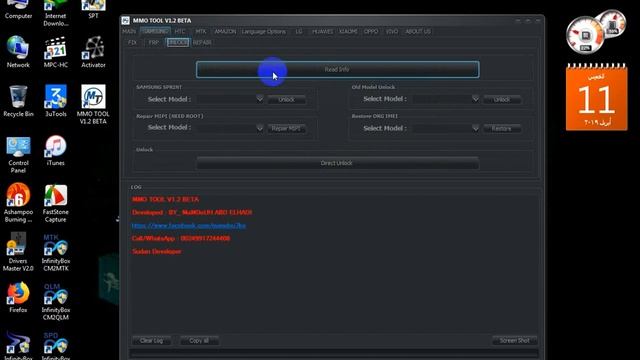Click the Restore button
The height and width of the screenshot is (360, 640).
pyautogui.click(x=502, y=129)
